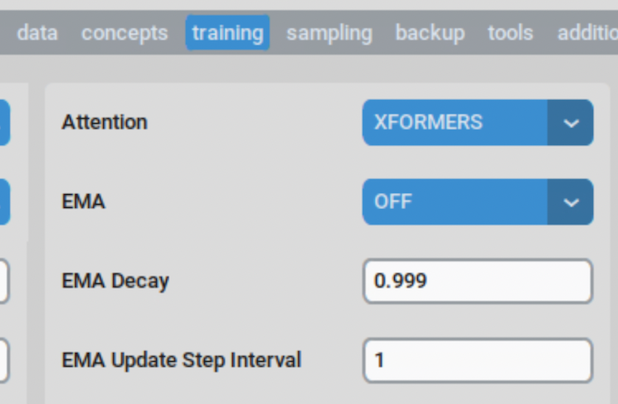Select the training tab
Image resolution: width=618 pixels, height=404 pixels.
(227, 33)
